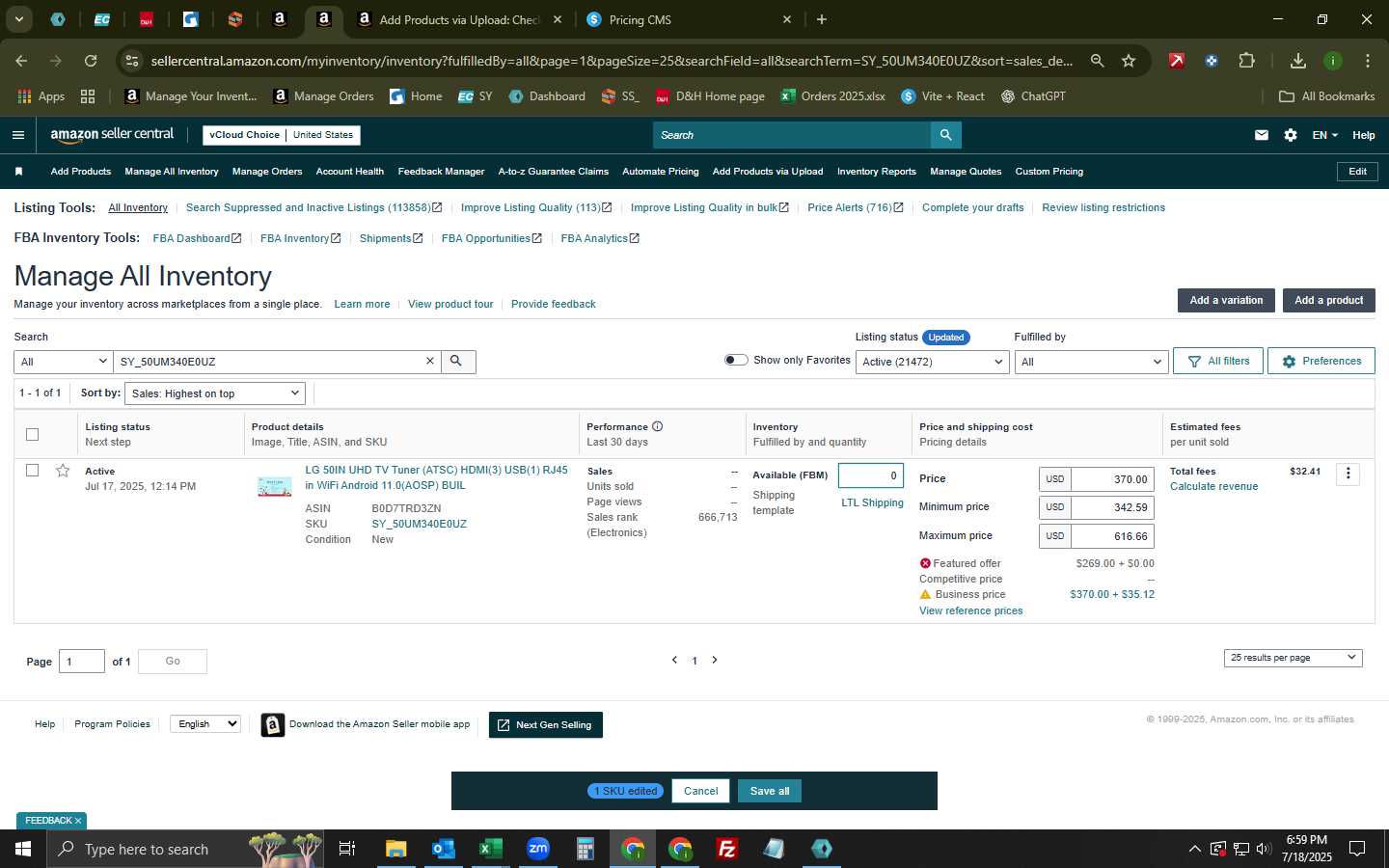Image resolution: width=1389 pixels, height=868 pixels.
Task: Open the settings gear in Seller Central header
Action: 1291,135
